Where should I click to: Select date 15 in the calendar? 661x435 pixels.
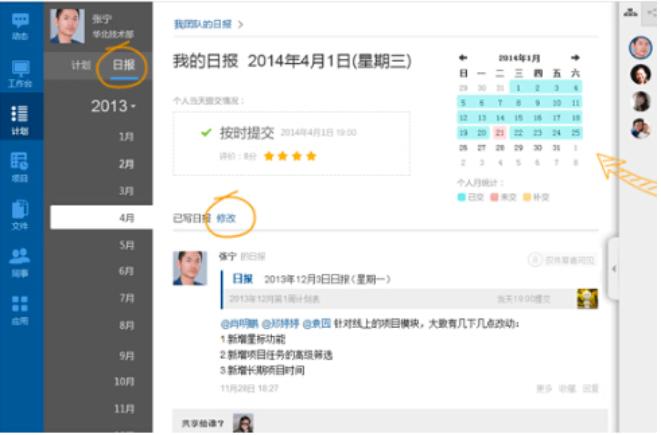[519, 118]
